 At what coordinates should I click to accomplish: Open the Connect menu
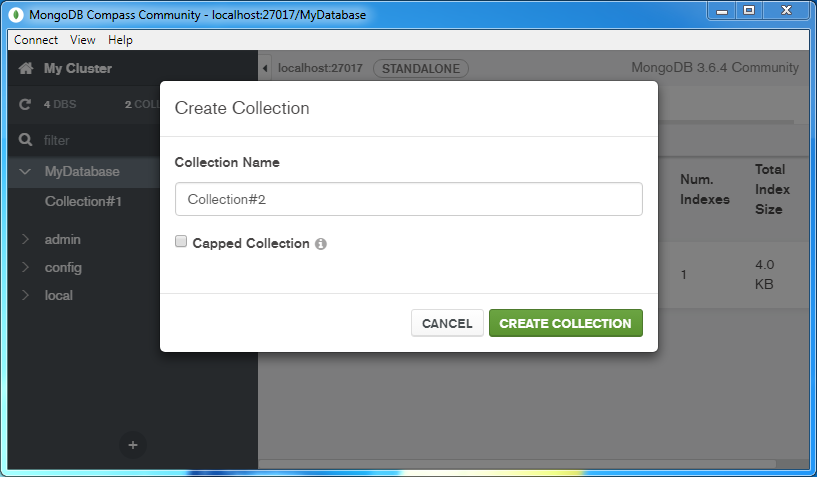coord(36,40)
